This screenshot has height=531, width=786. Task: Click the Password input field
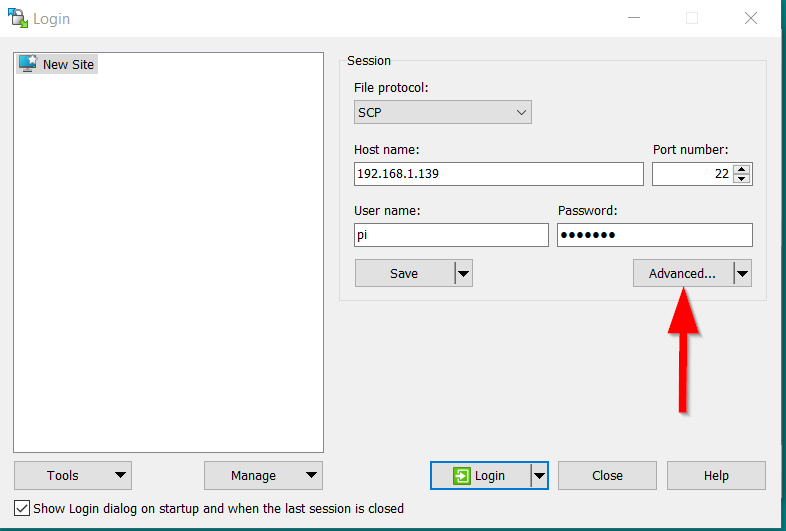coord(654,235)
